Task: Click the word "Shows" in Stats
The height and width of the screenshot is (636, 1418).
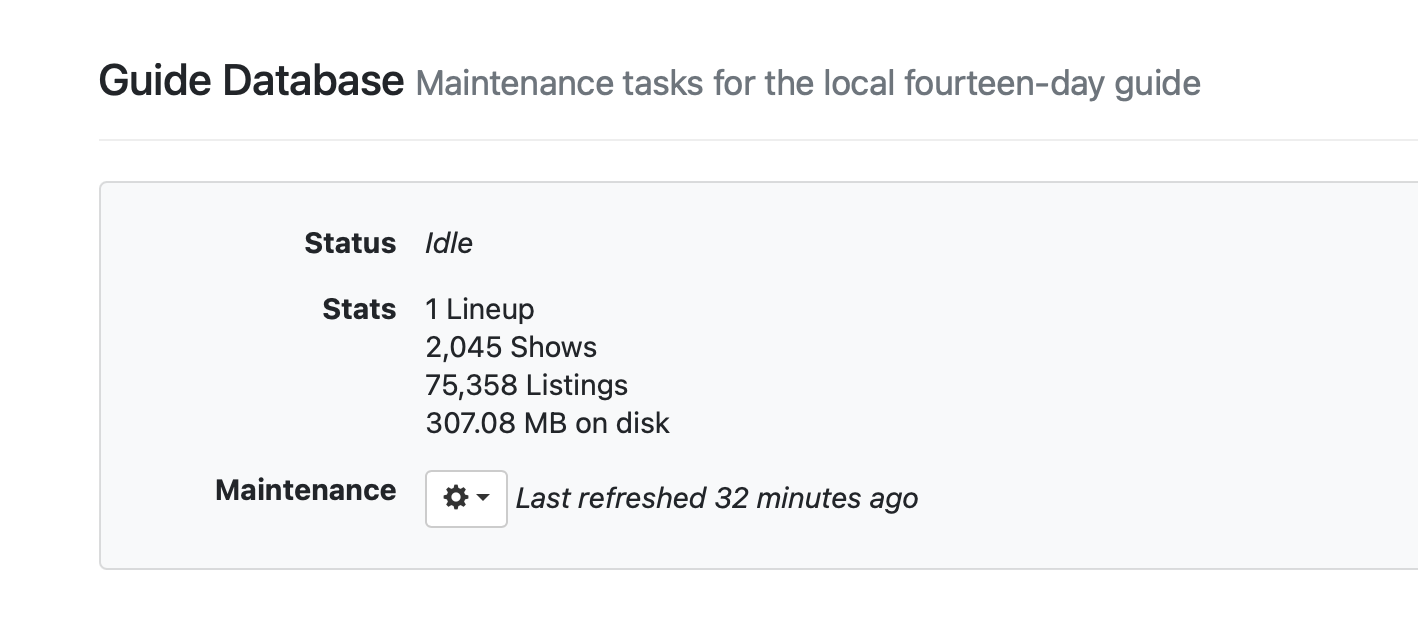Action: pos(553,347)
